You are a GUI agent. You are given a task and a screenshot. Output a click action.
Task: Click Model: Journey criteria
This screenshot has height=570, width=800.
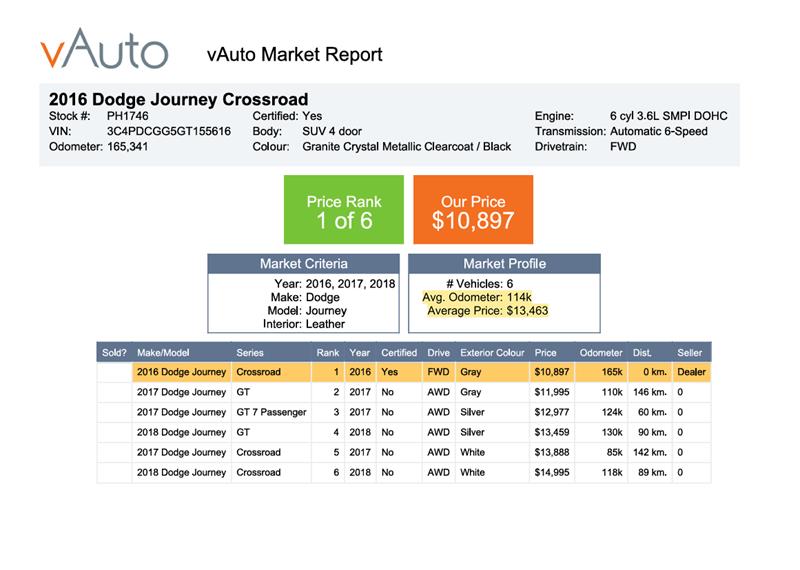[x=307, y=310]
